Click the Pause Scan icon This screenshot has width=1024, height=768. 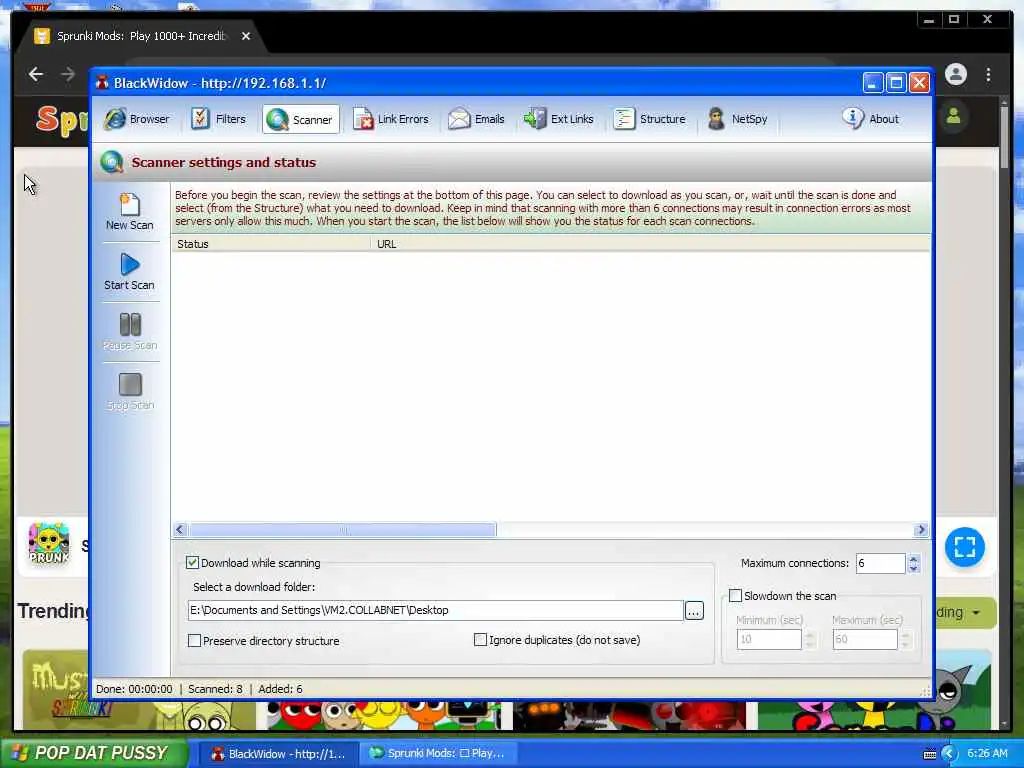coord(130,325)
